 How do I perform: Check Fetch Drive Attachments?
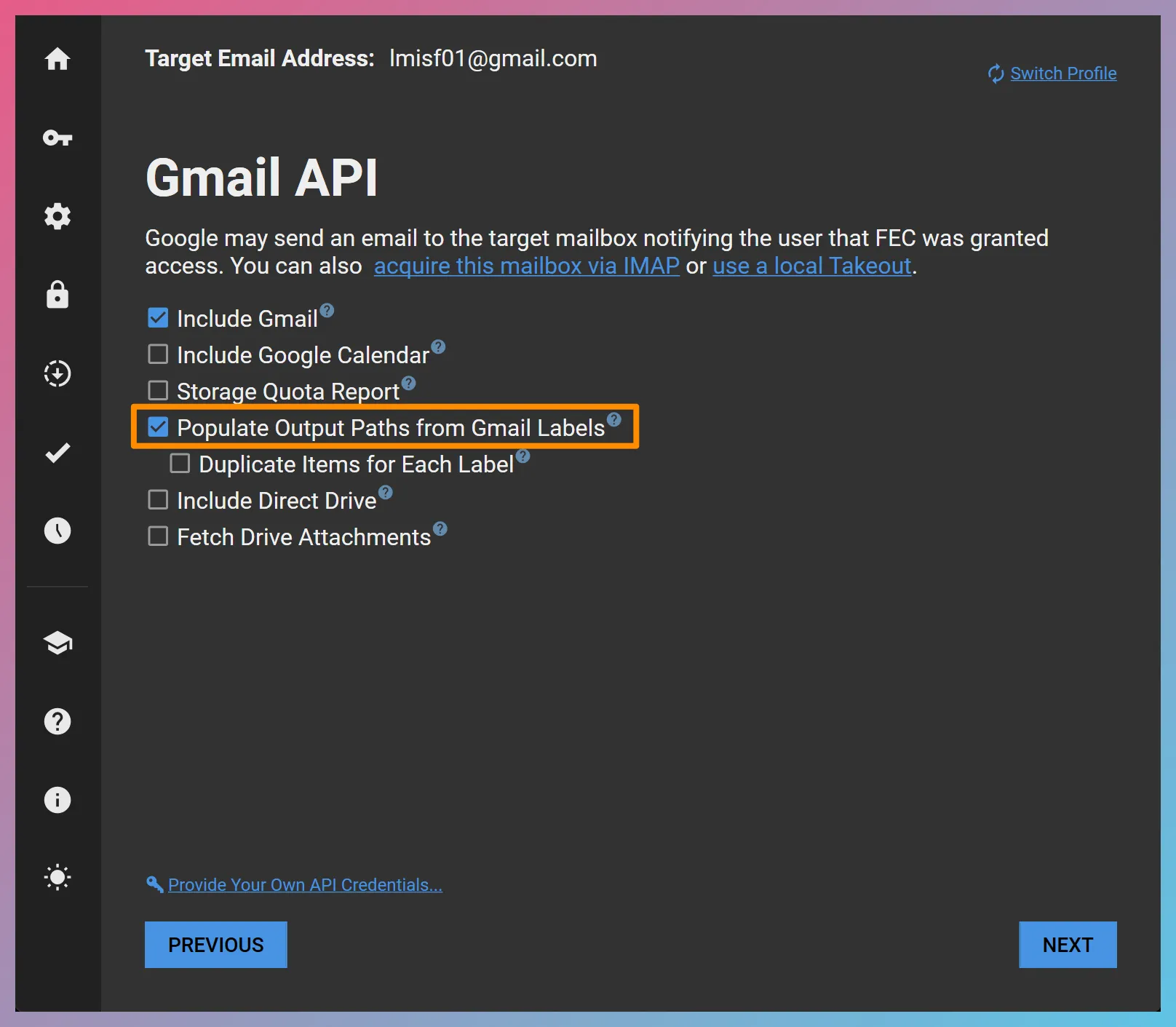pos(158,536)
